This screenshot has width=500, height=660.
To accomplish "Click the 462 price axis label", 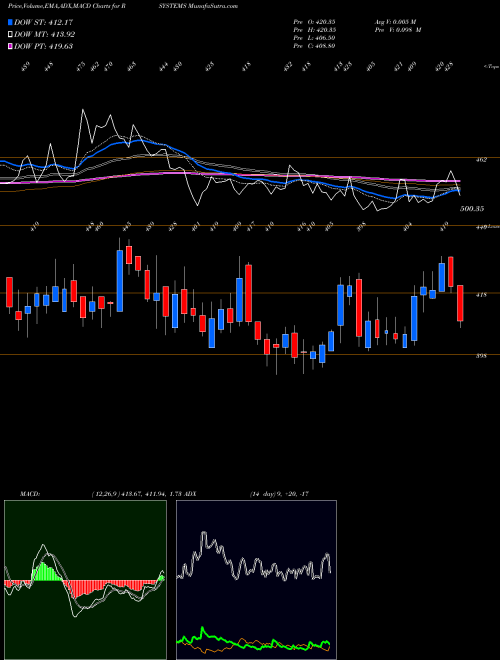I will (x=481, y=160).
